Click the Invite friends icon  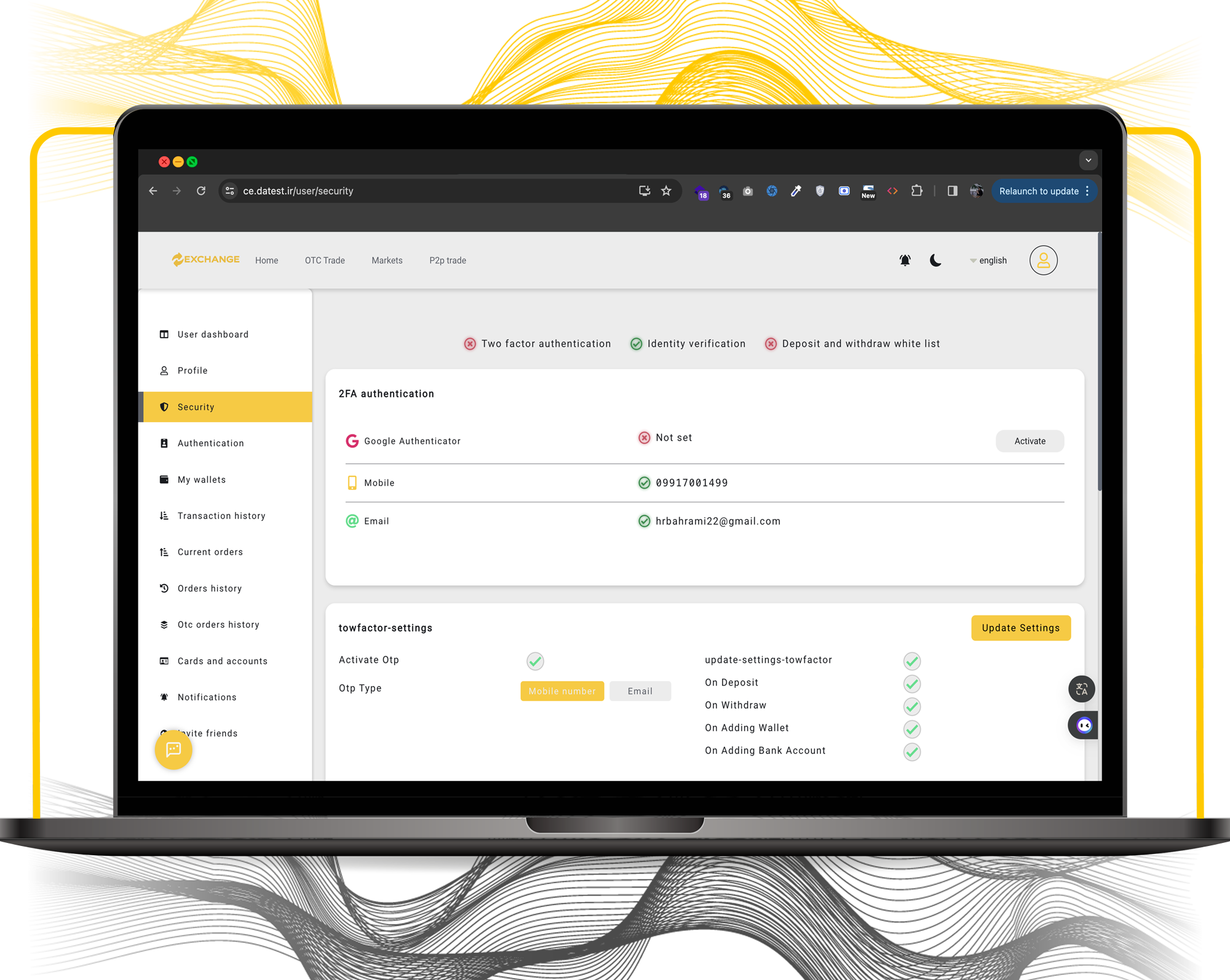(164, 733)
